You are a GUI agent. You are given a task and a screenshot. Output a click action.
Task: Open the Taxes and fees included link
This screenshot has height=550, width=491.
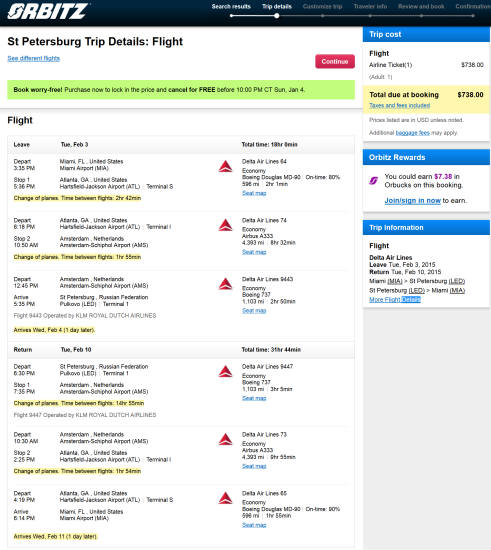399,105
